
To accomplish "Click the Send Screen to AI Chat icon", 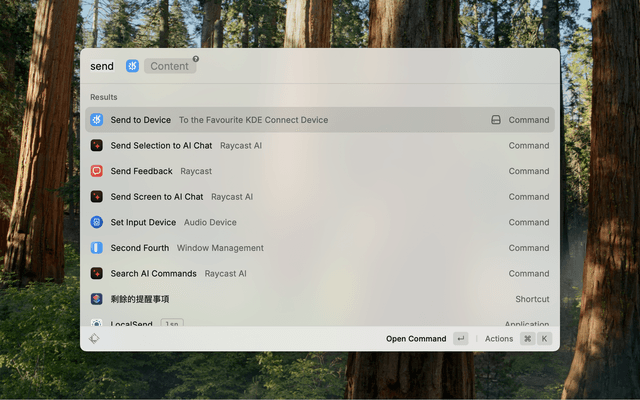I will pyautogui.click(x=97, y=197).
